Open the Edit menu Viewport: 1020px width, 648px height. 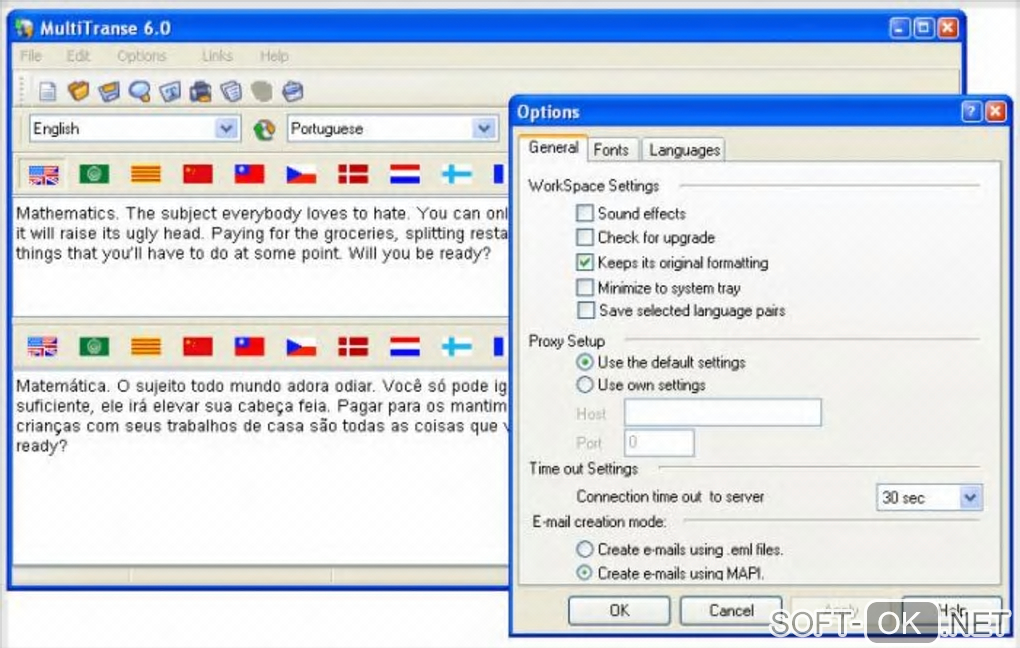(x=78, y=56)
